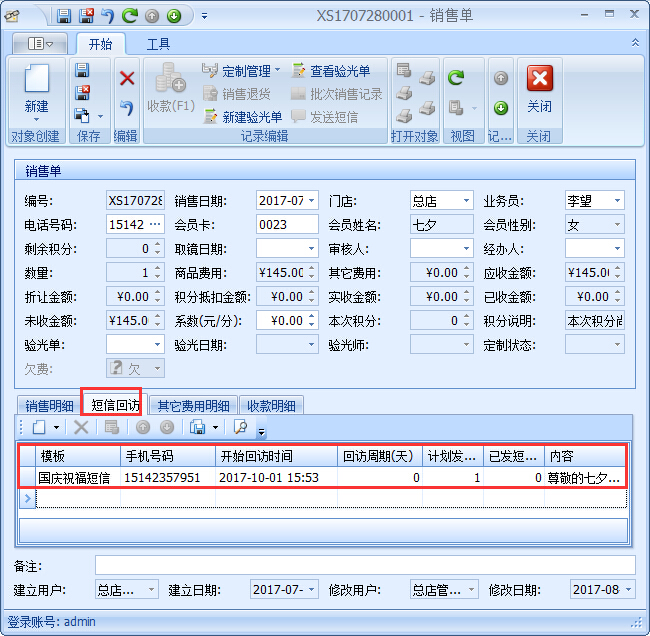Switch to the 工具 ribbon tab

pyautogui.click(x=158, y=44)
